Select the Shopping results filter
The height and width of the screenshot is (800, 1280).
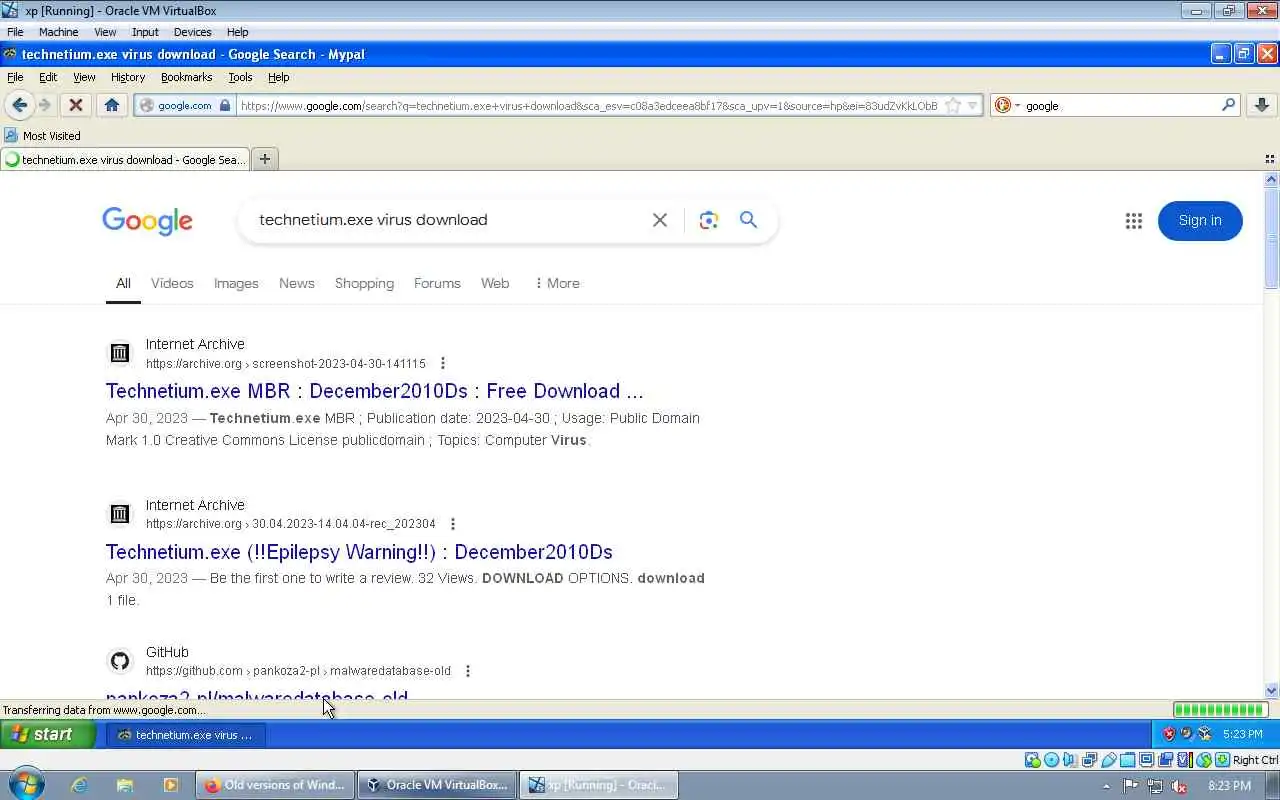click(364, 283)
